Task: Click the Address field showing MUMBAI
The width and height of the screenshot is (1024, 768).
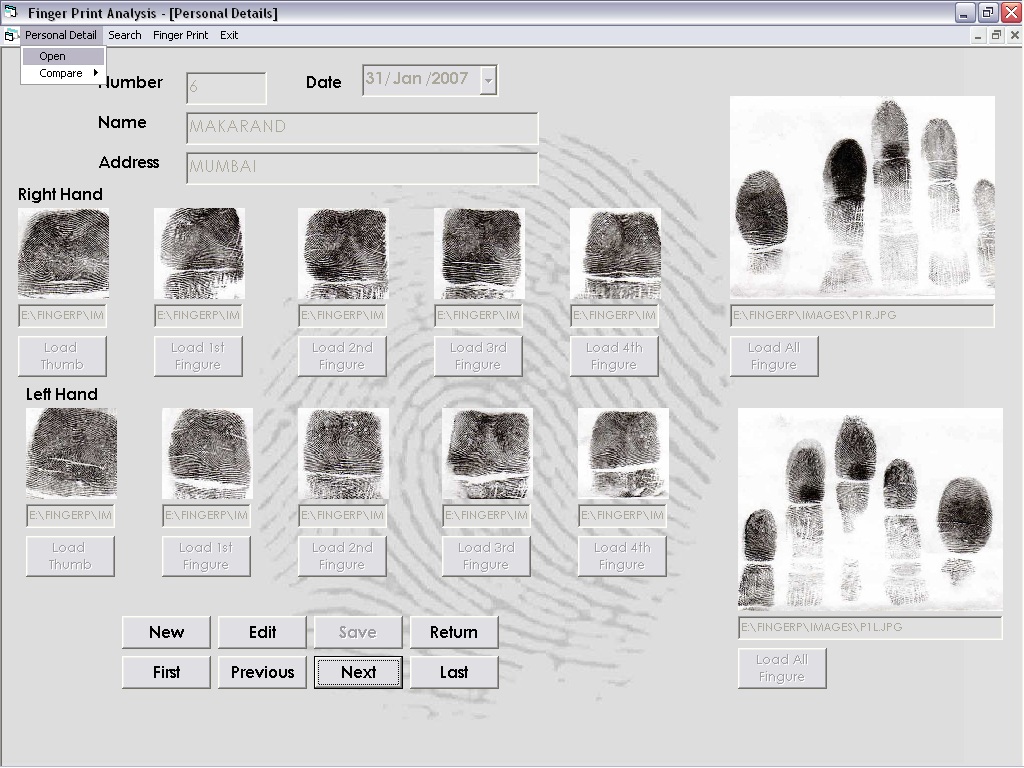Action: click(x=362, y=167)
